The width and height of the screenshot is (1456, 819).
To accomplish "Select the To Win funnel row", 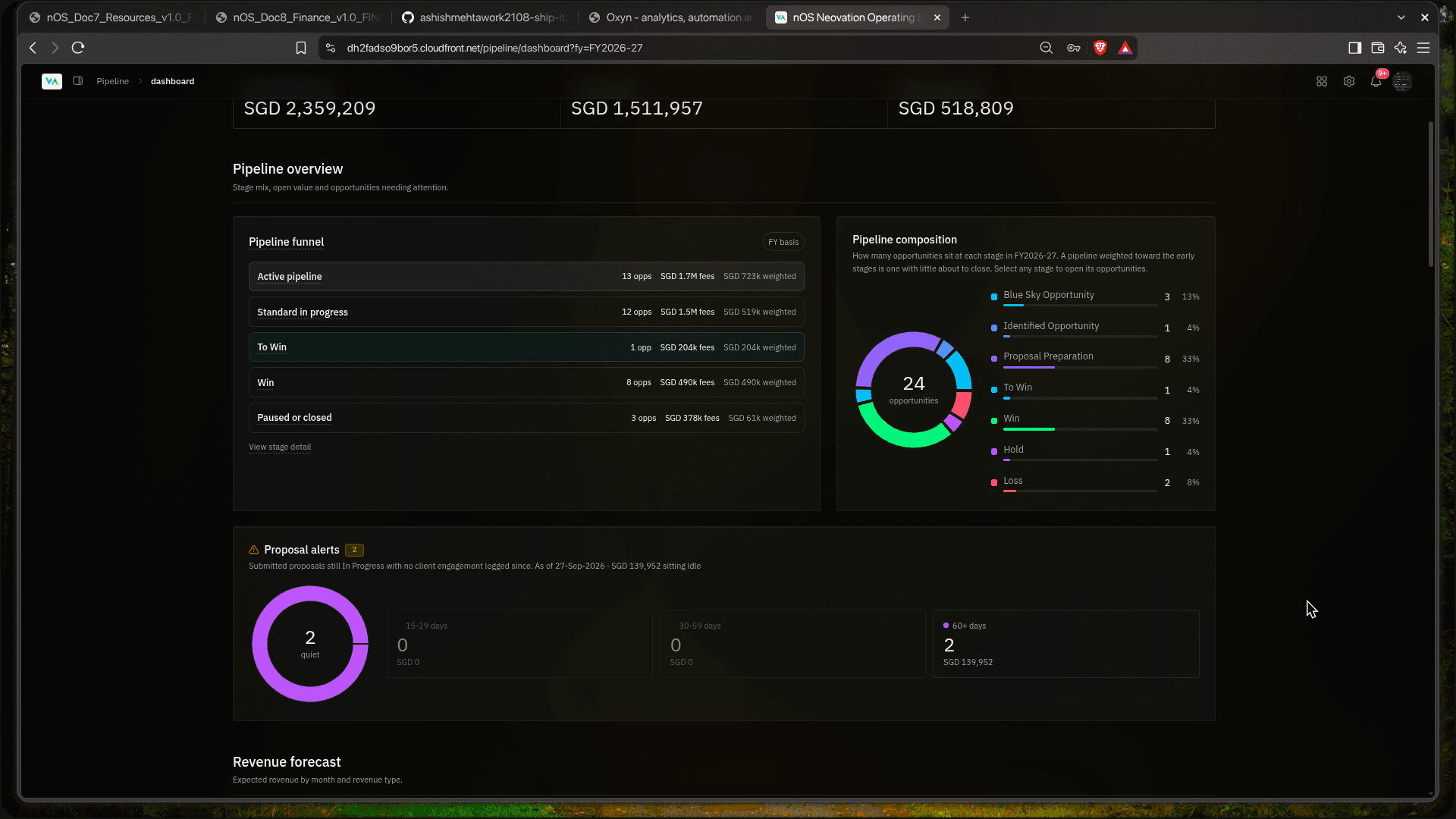I will tap(526, 347).
